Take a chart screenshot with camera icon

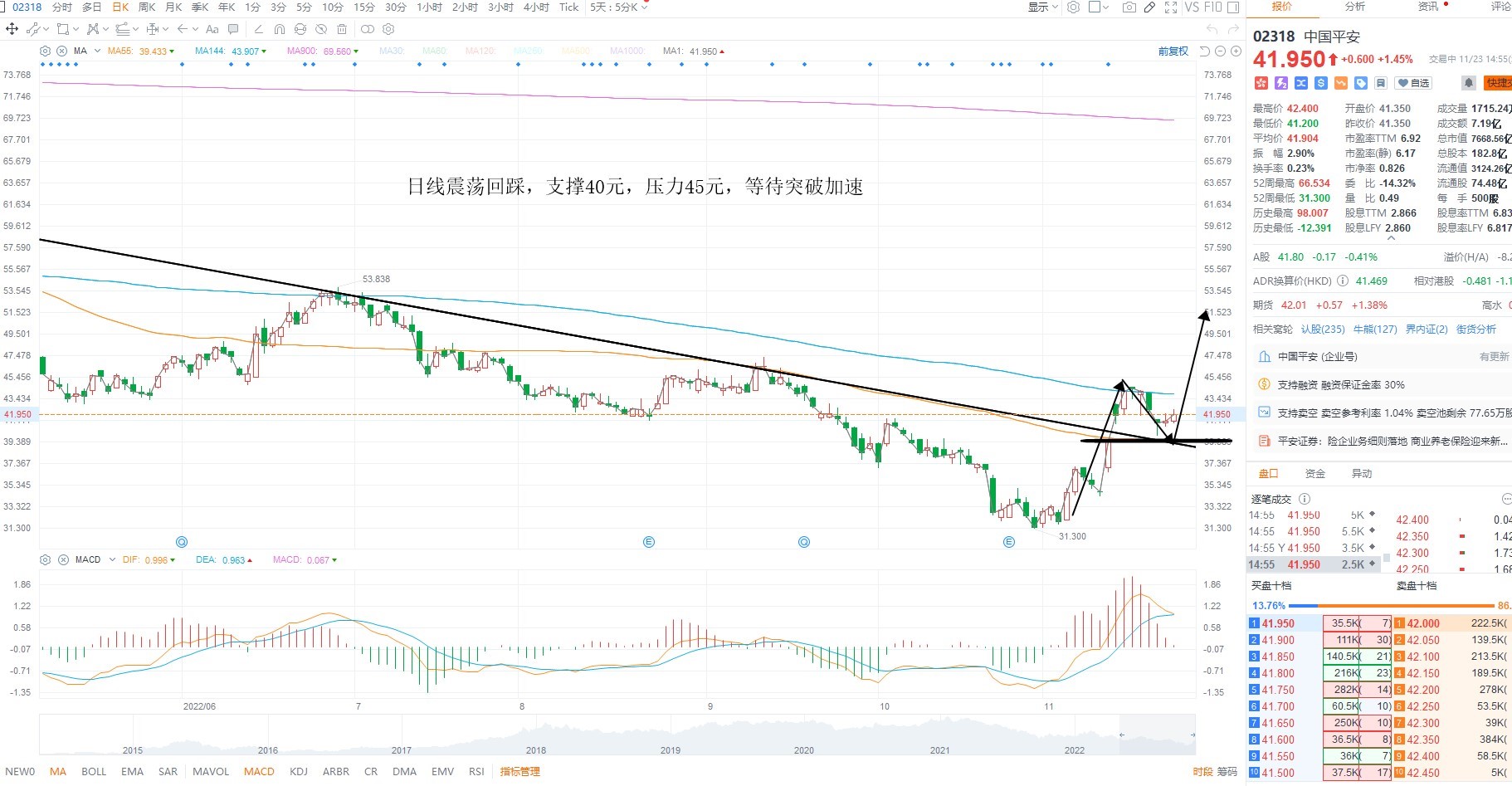[1129, 7]
